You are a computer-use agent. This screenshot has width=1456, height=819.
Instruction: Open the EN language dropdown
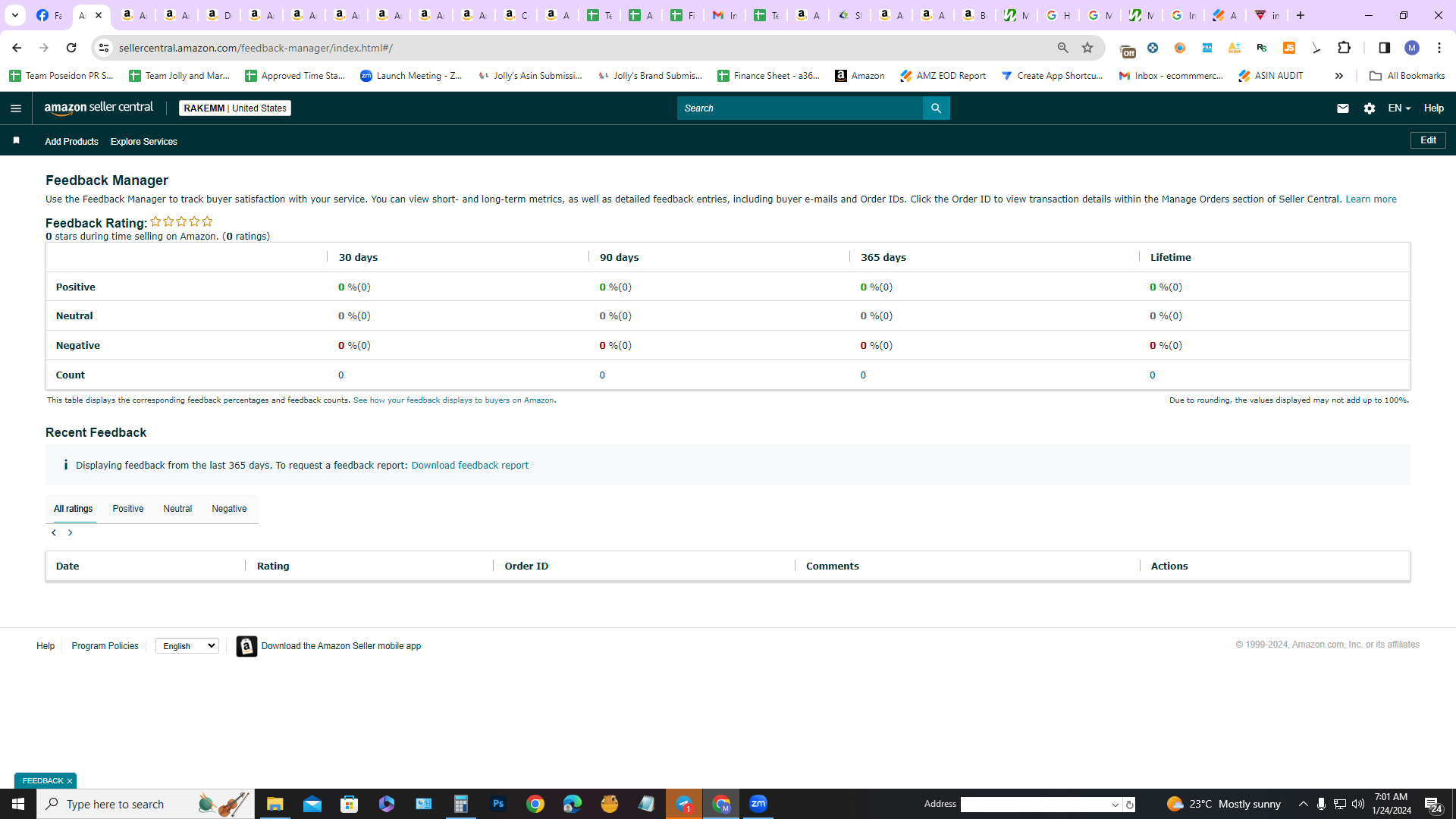click(x=1399, y=108)
